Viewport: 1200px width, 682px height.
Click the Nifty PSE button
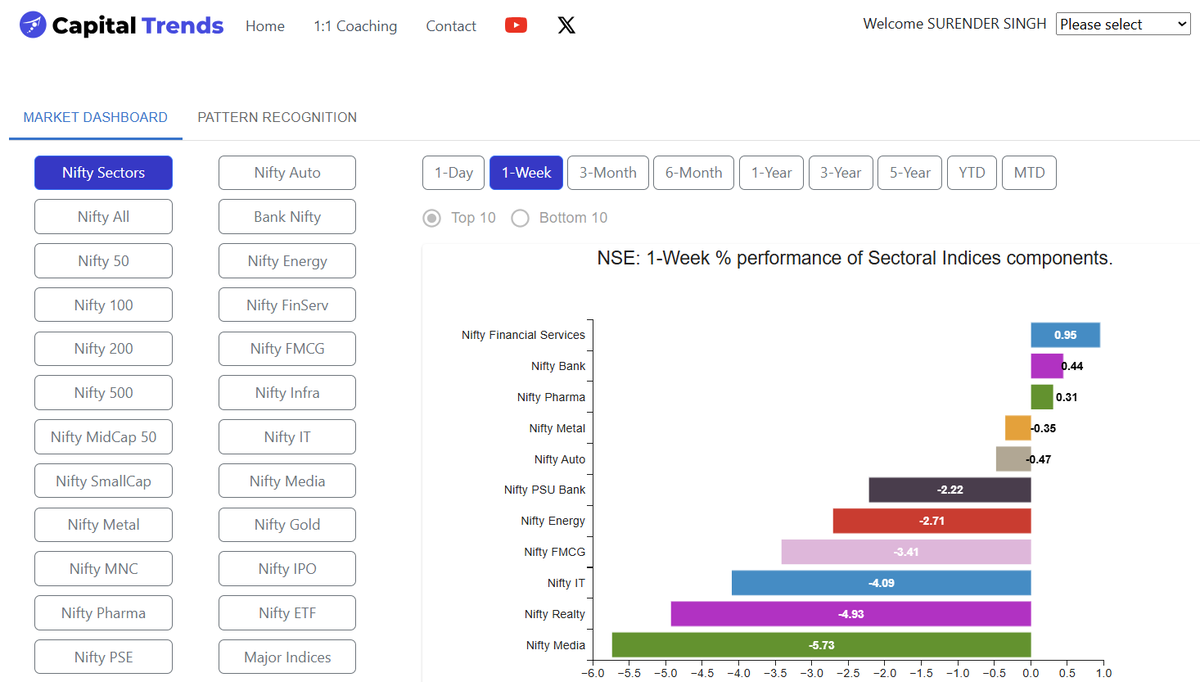tap(103, 657)
